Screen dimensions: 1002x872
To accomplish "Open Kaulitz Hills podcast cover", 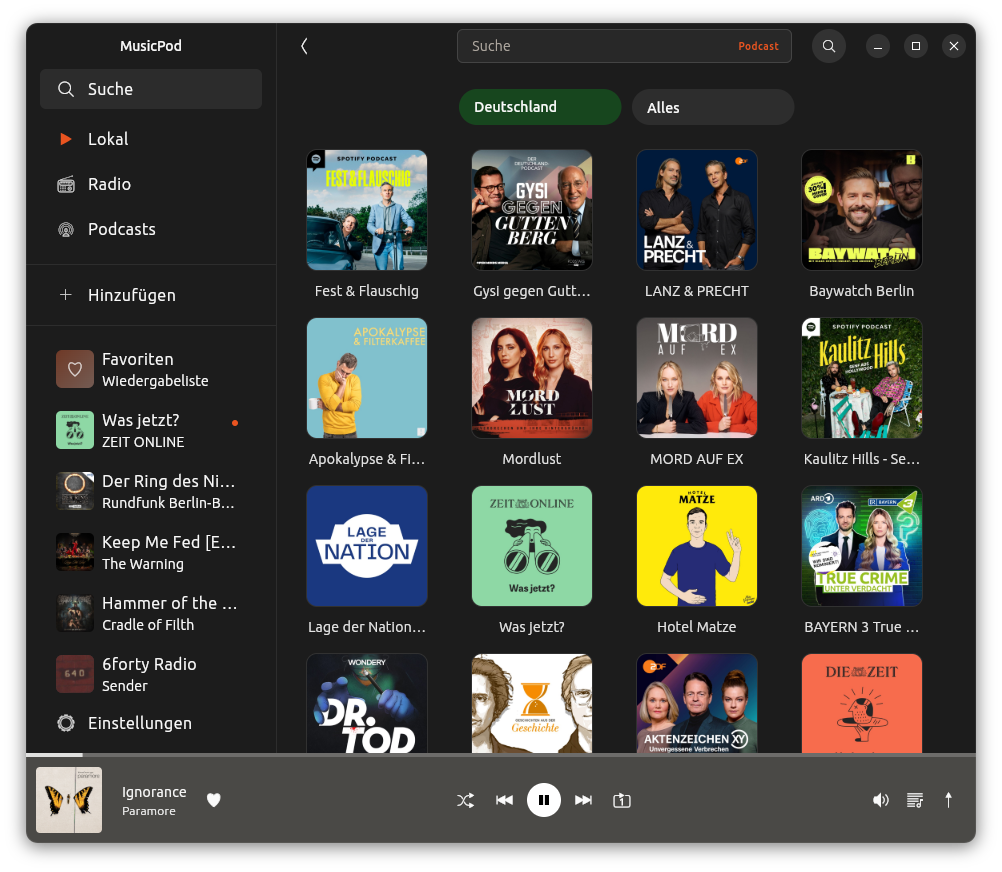I will tap(861, 378).
